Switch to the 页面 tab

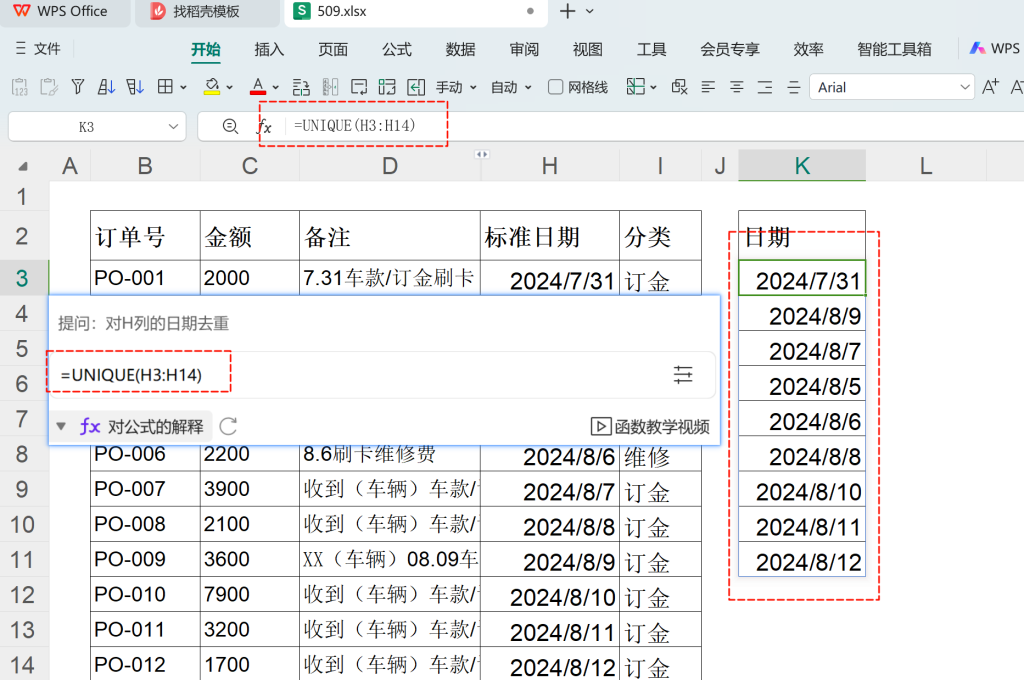click(x=333, y=49)
